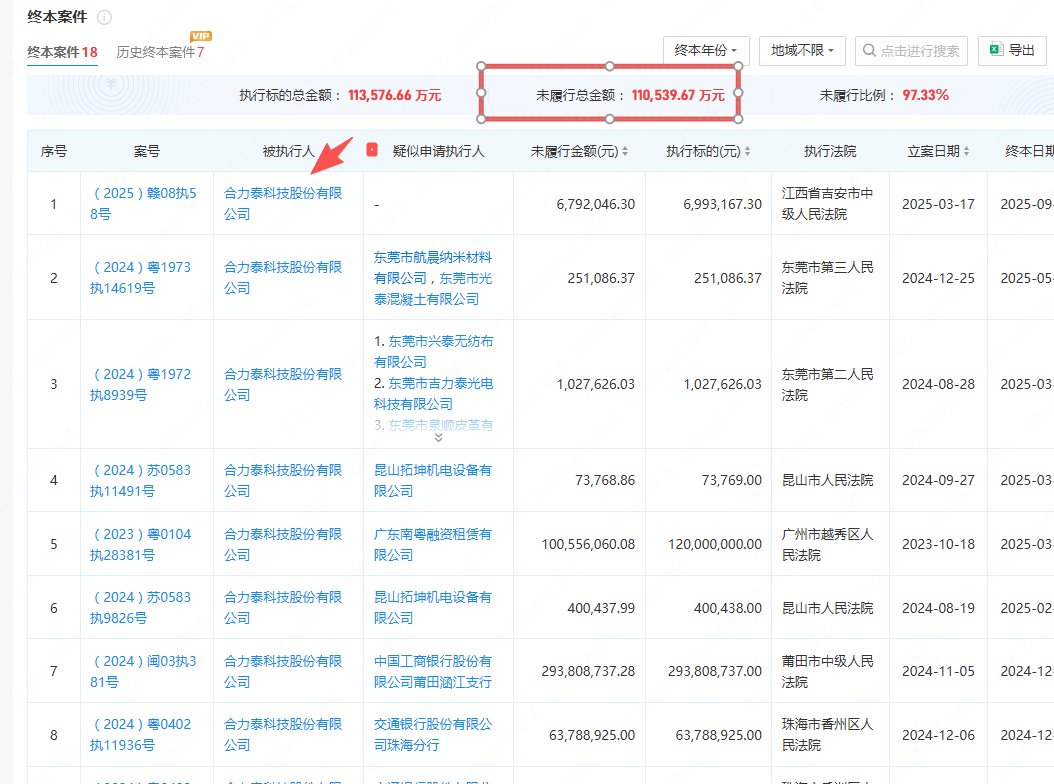This screenshot has height=784, width=1054.
Task: Click the VIP badge above 历史终本案件
Action: [201, 36]
